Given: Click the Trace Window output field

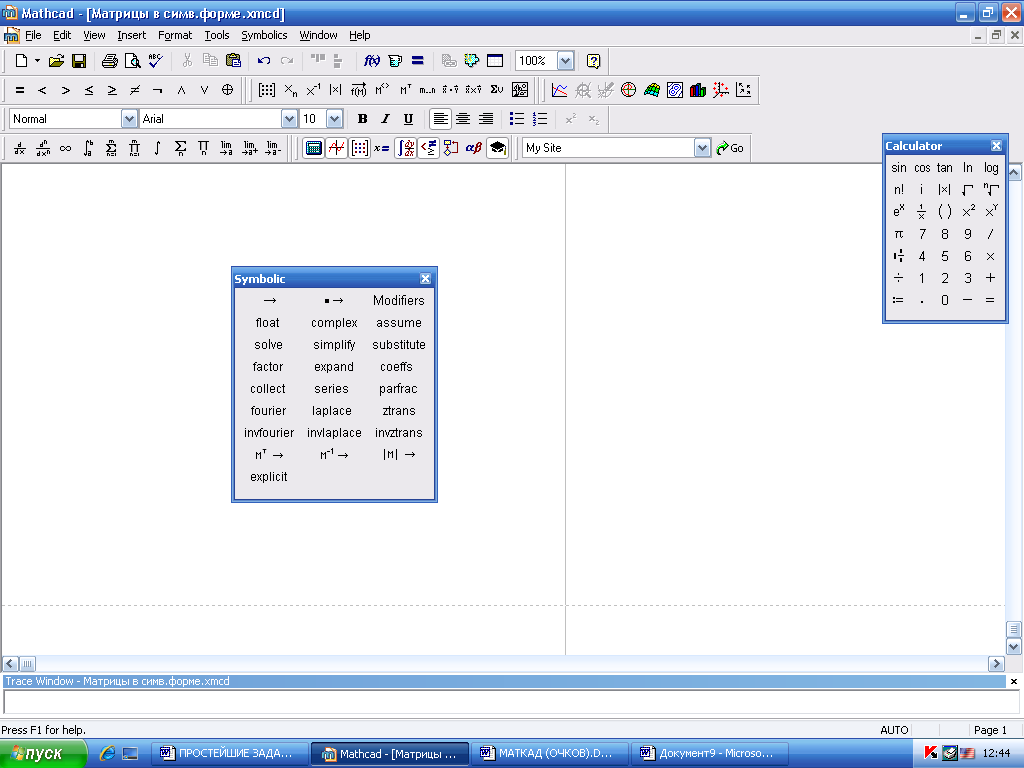Looking at the screenshot, I should click(511, 702).
